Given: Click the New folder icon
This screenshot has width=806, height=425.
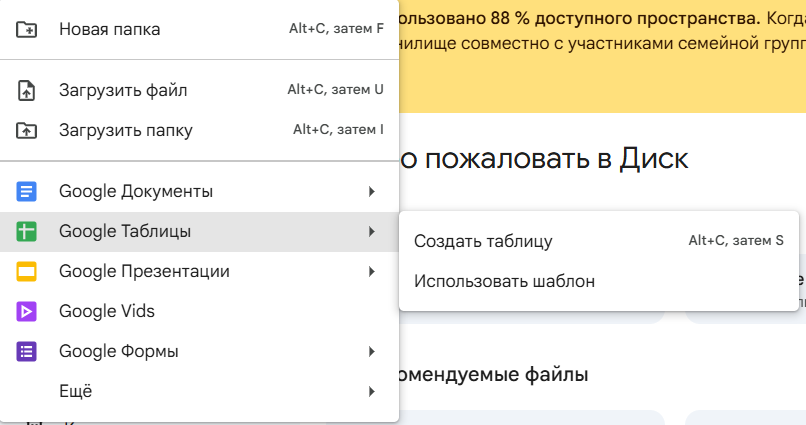Looking at the screenshot, I should 26,29.
